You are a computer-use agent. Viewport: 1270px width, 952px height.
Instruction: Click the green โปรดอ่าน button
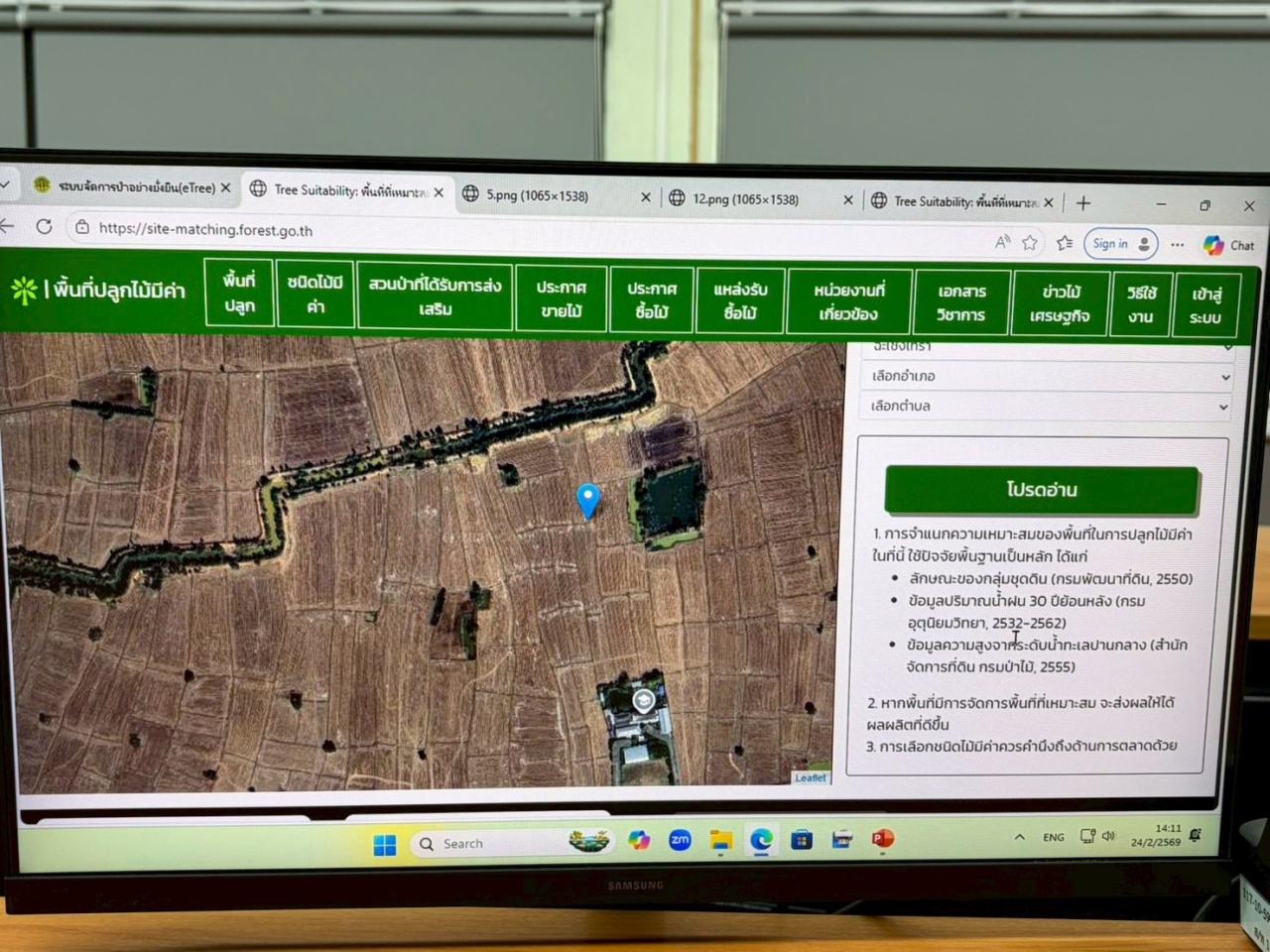(1042, 490)
